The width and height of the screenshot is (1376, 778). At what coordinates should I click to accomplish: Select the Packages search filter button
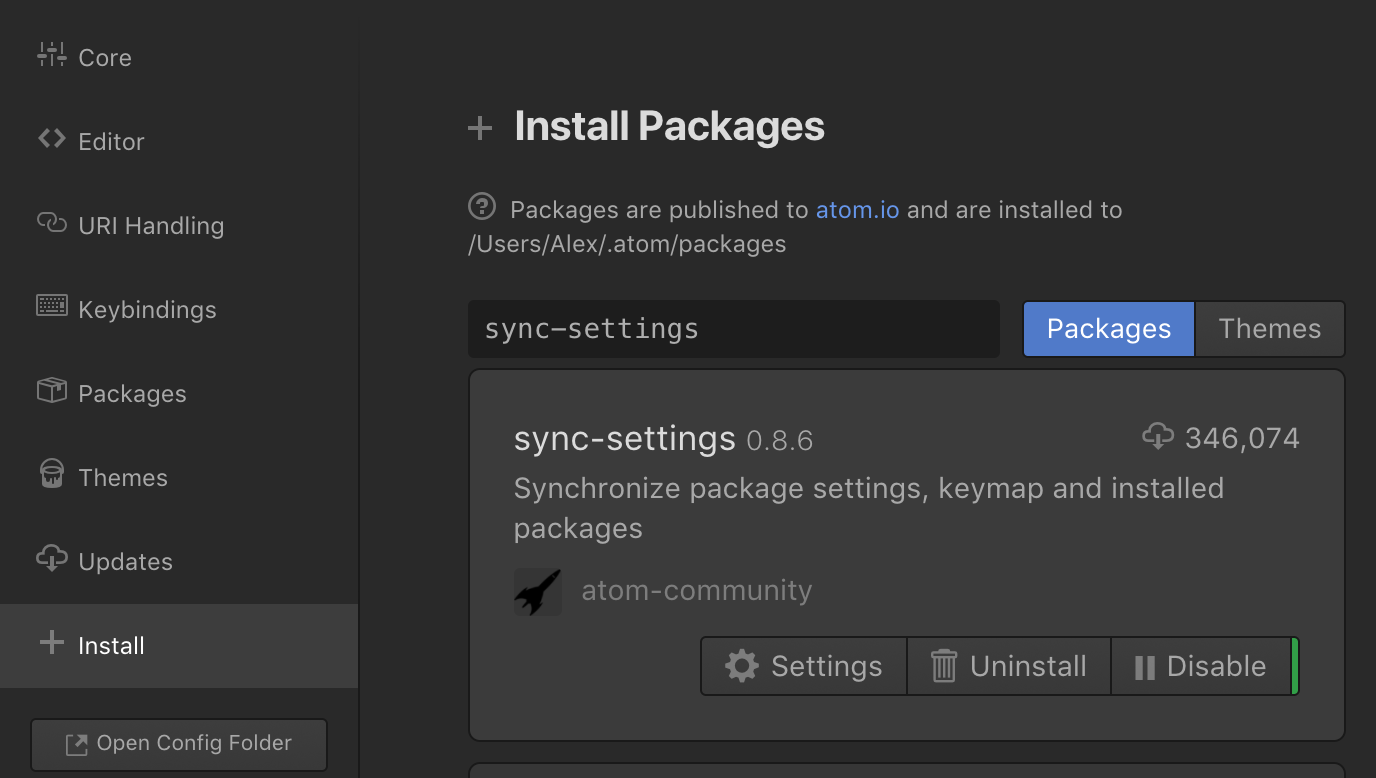point(1108,329)
